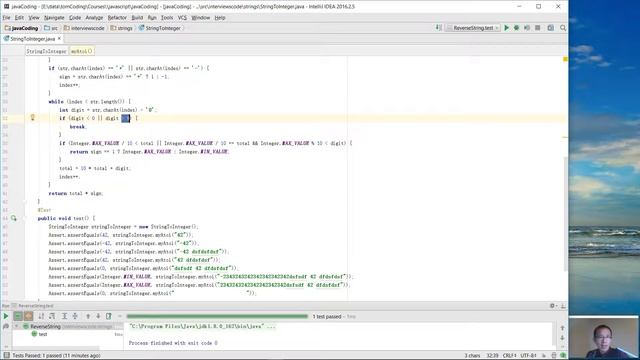Go to next failed test arrow
Image resolution: width=640 pixels, height=360 pixels.
98,316
